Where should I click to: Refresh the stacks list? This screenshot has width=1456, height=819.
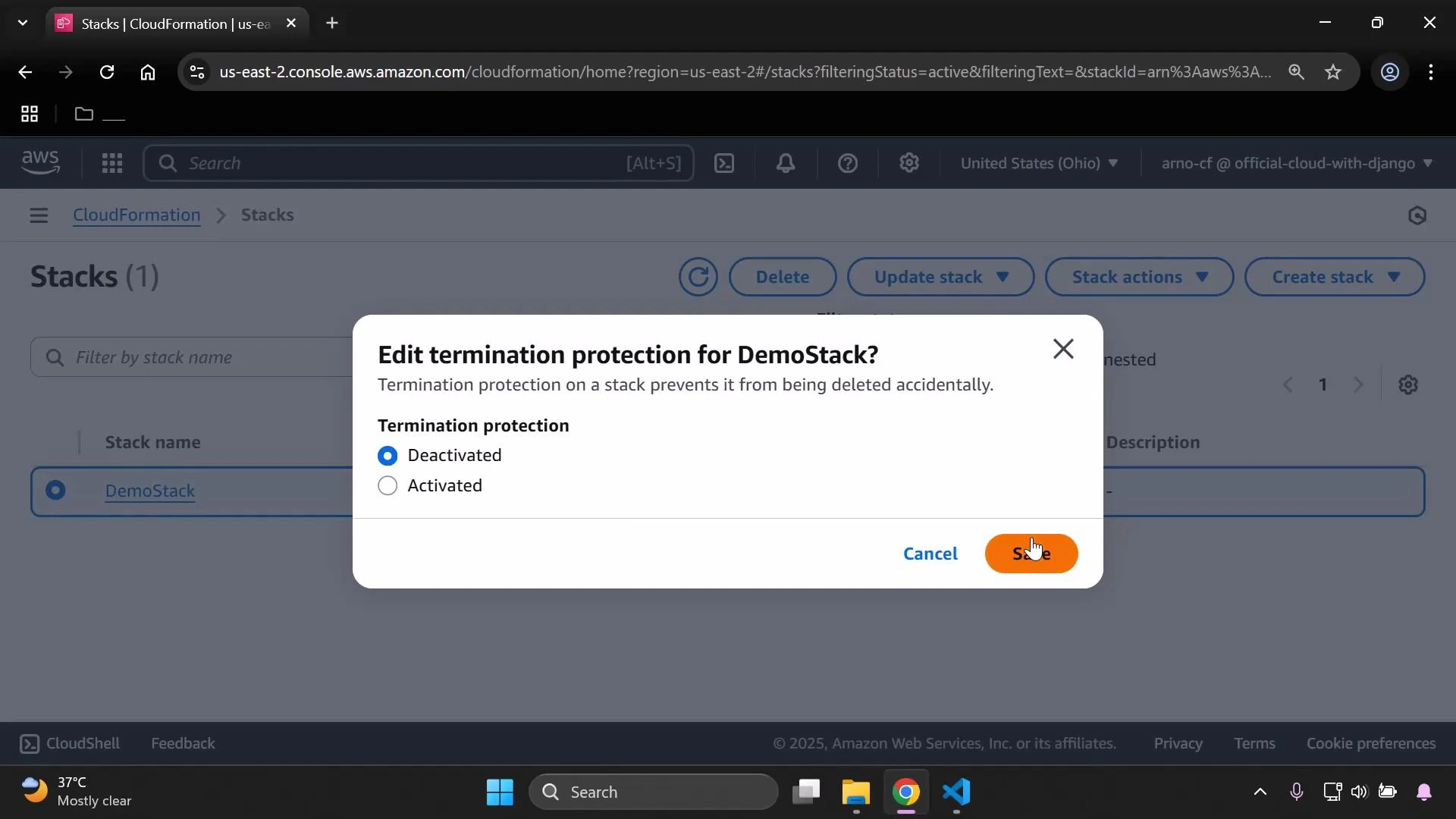point(697,277)
